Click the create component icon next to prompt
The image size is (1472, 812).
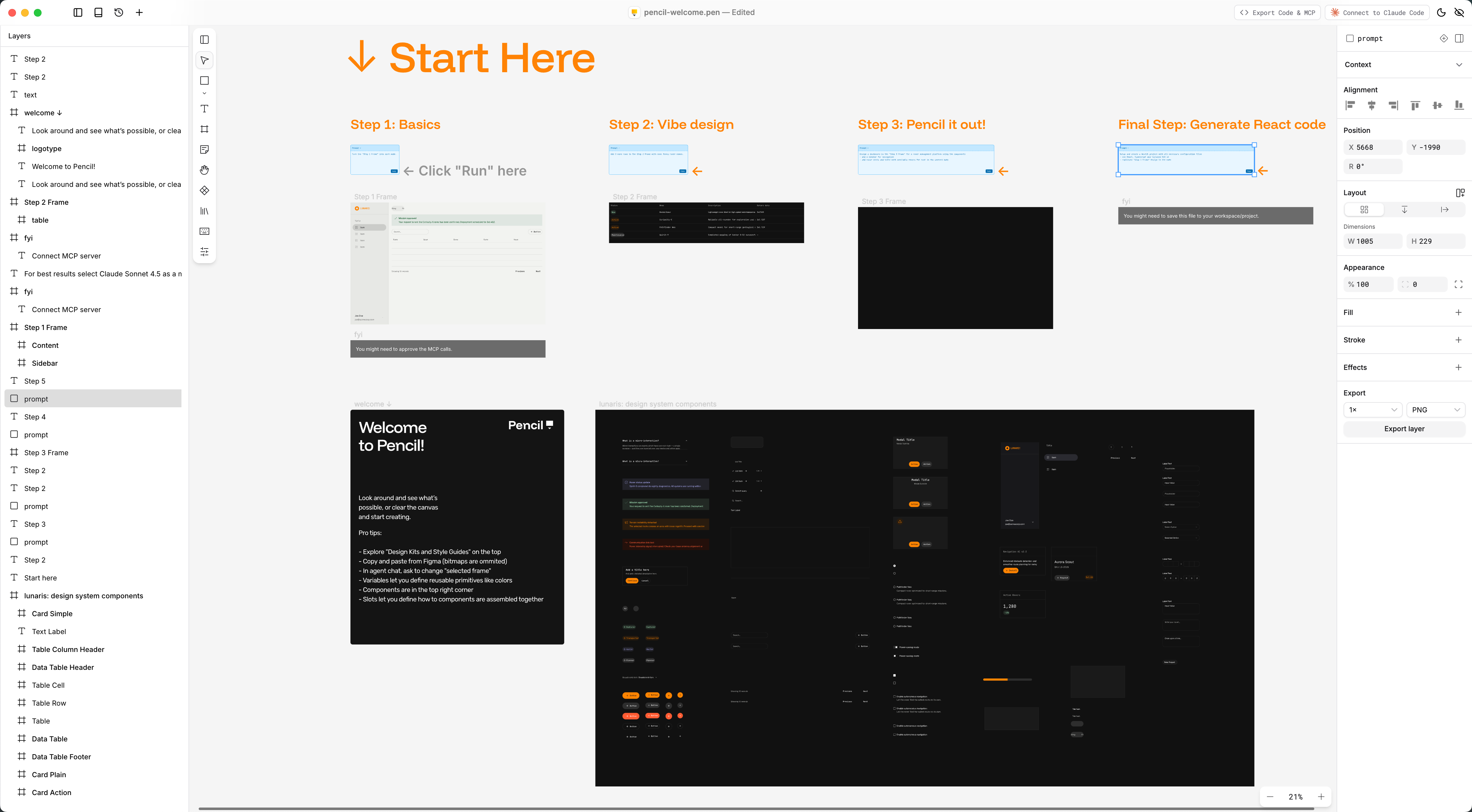point(1444,38)
